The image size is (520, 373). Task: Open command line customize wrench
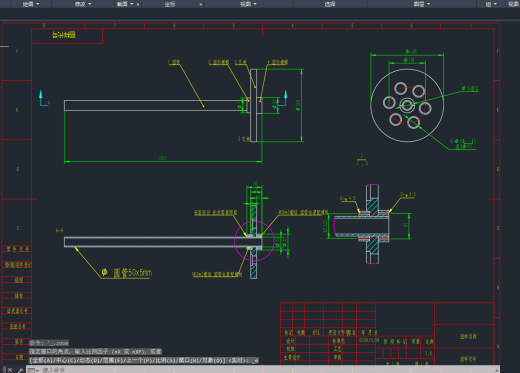click(20, 370)
